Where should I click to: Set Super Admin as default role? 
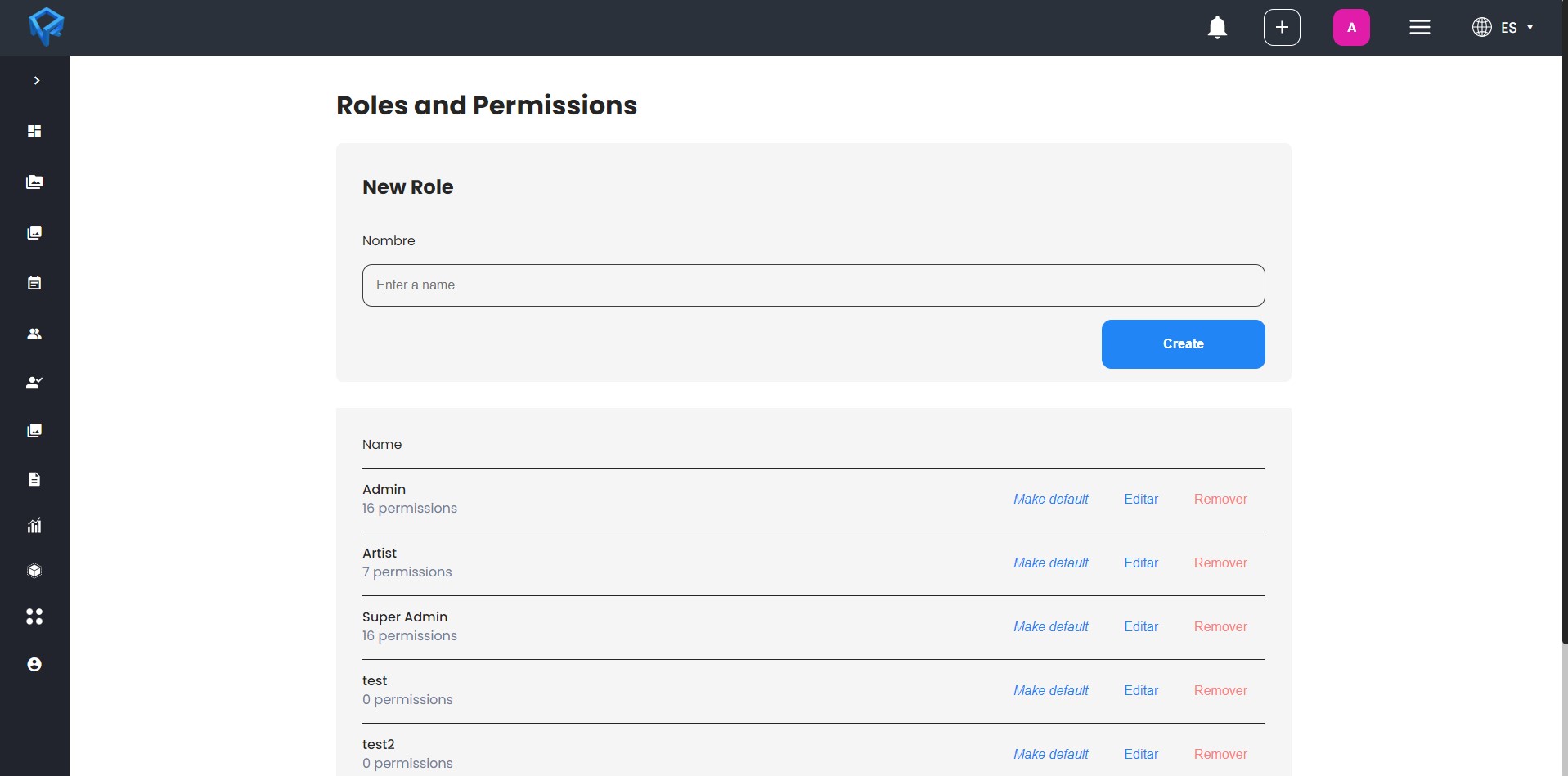(1051, 626)
